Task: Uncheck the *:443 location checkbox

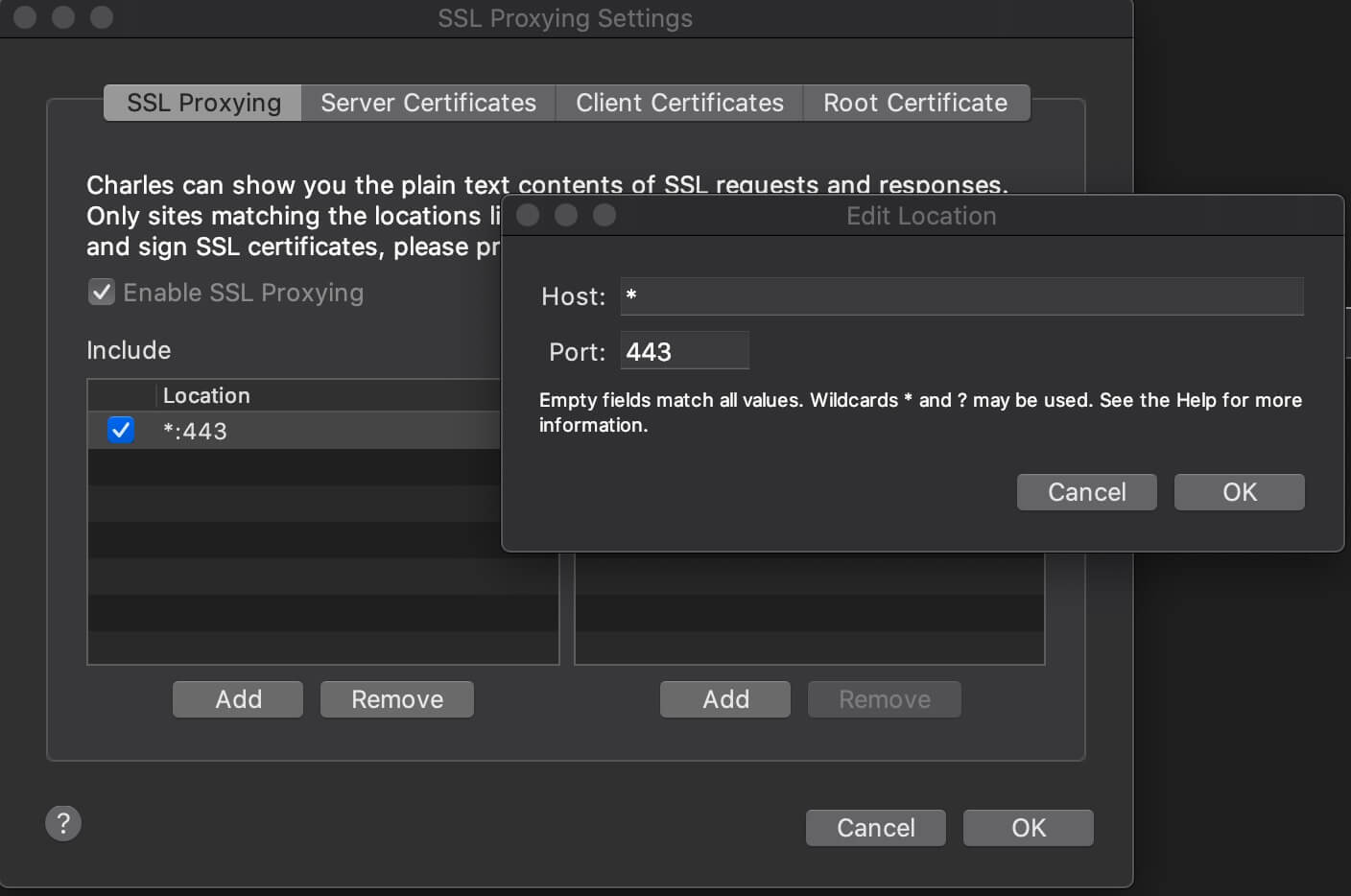Action: pos(121,431)
